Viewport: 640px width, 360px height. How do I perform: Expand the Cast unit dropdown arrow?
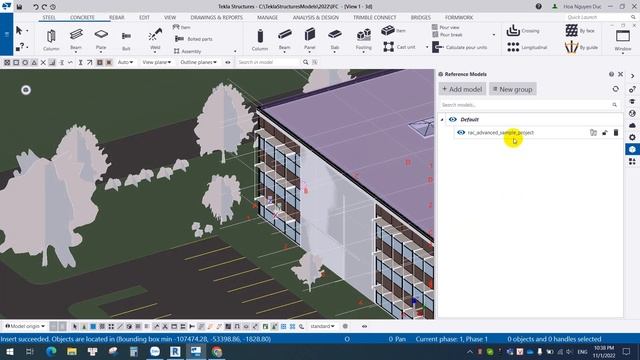tap(427, 47)
